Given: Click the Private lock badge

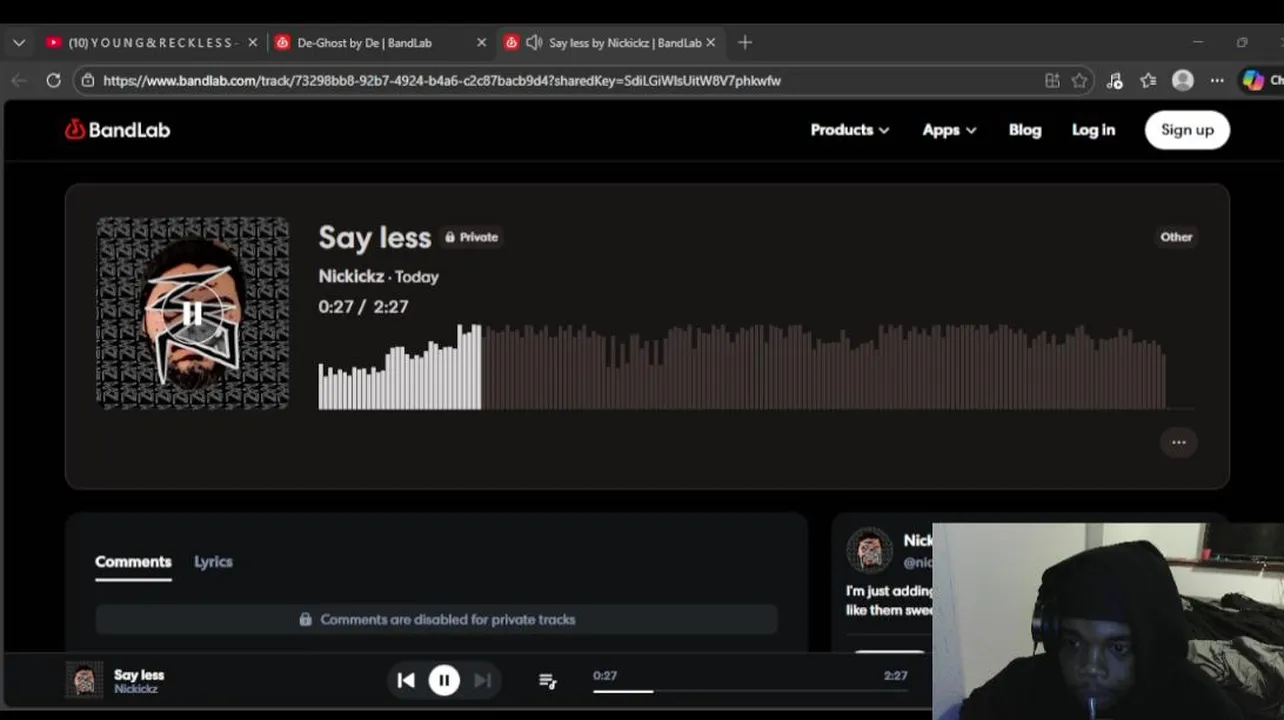Looking at the screenshot, I should 471,237.
